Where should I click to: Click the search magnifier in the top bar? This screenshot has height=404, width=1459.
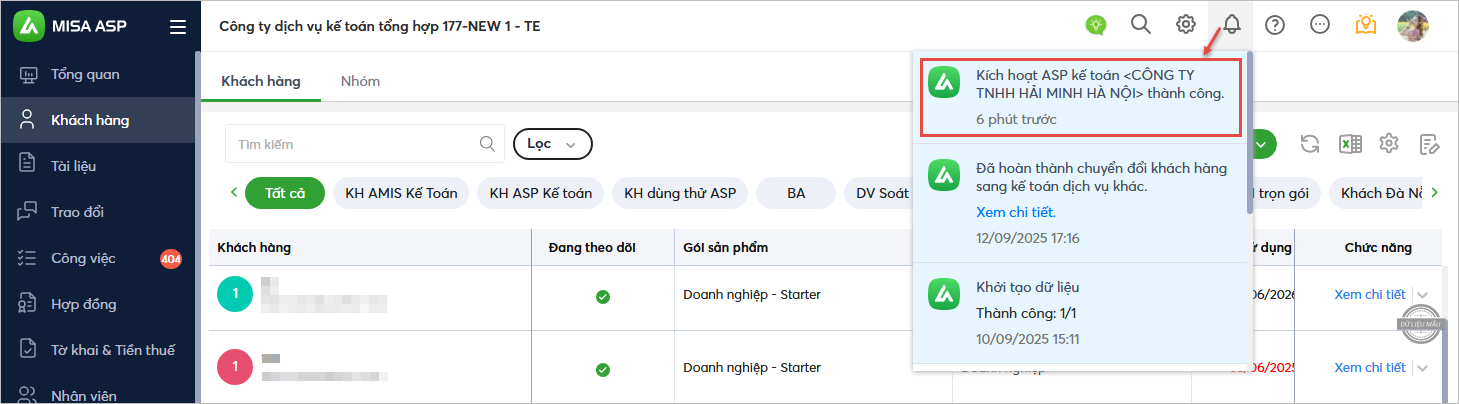point(1140,25)
